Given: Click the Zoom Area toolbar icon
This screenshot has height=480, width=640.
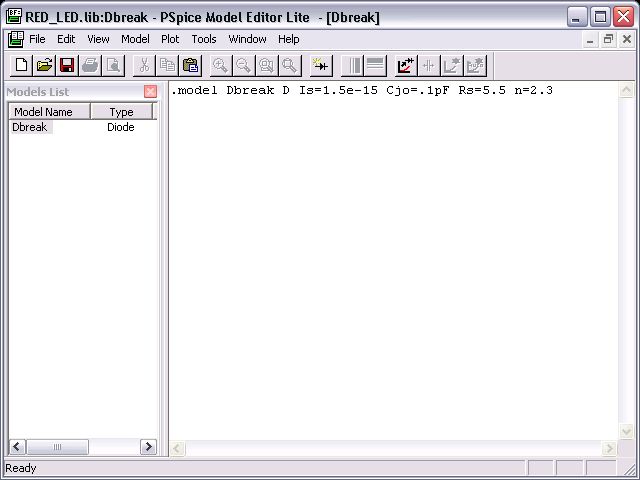Looking at the screenshot, I should (267, 65).
